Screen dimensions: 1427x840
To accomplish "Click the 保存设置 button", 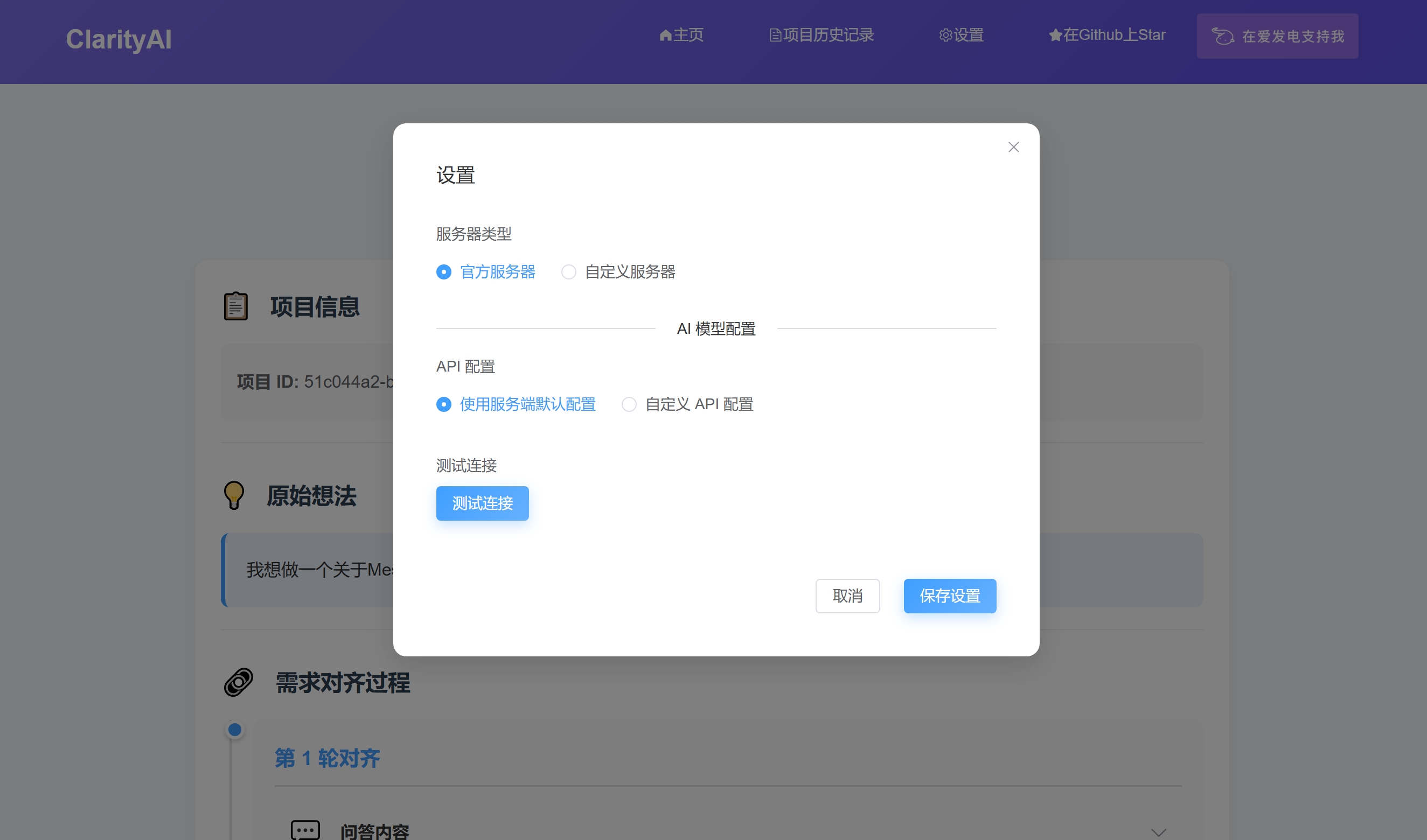I will click(x=950, y=596).
